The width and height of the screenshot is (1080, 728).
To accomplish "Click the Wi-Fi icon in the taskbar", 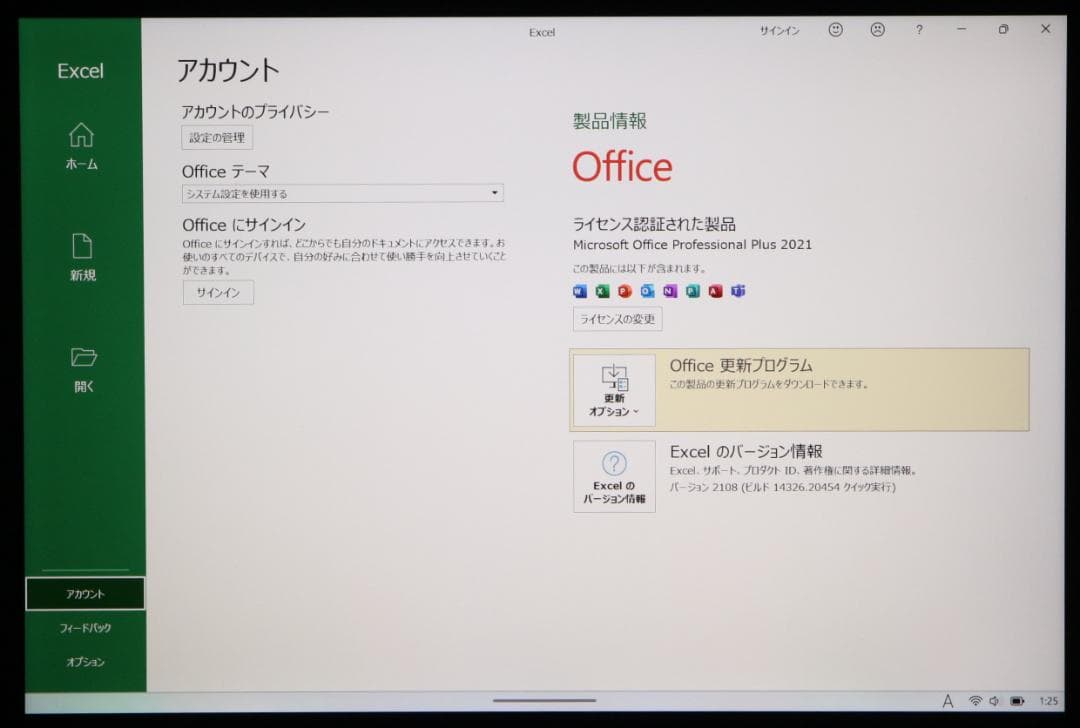I will coord(975,700).
